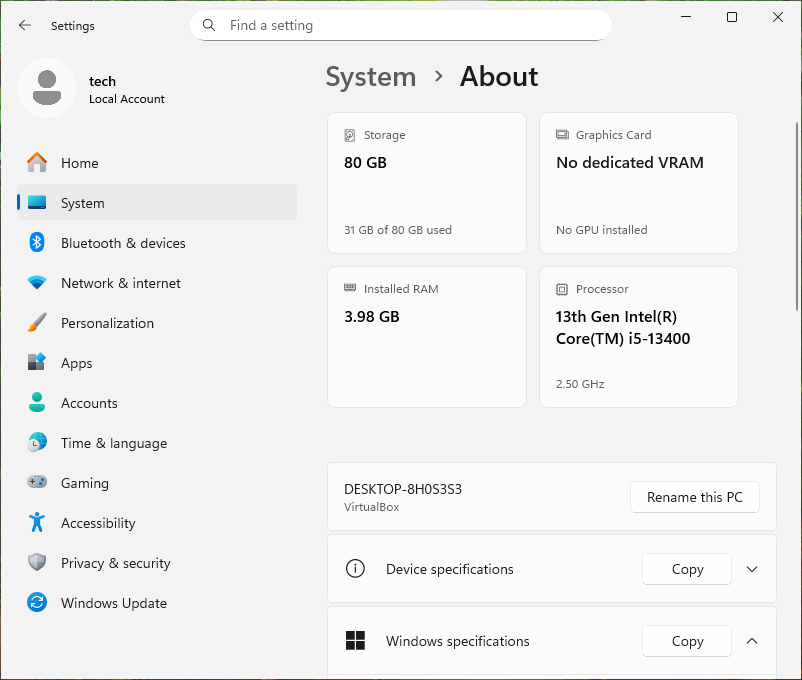The image size is (802, 680).
Task: Maximize the Settings window
Action: tap(732, 17)
